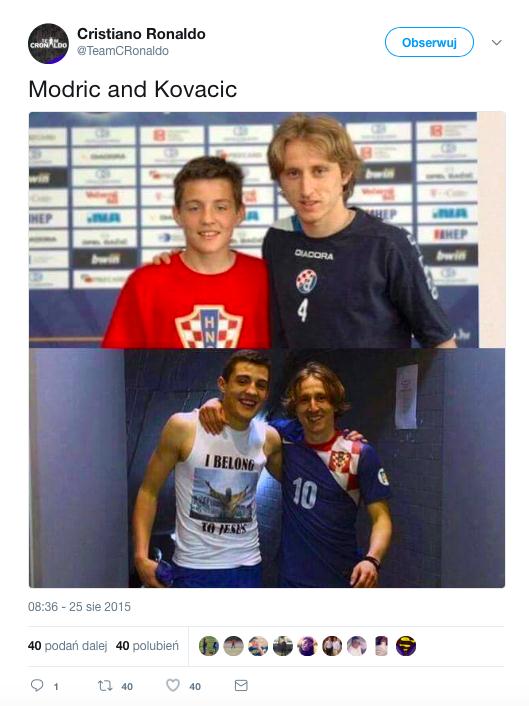Click the reply speech bubble icon
This screenshot has width=529, height=706.
click(x=37, y=685)
